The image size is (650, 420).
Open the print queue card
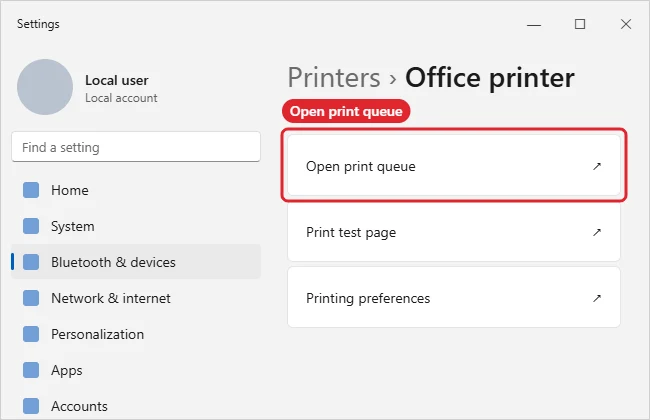point(454,165)
